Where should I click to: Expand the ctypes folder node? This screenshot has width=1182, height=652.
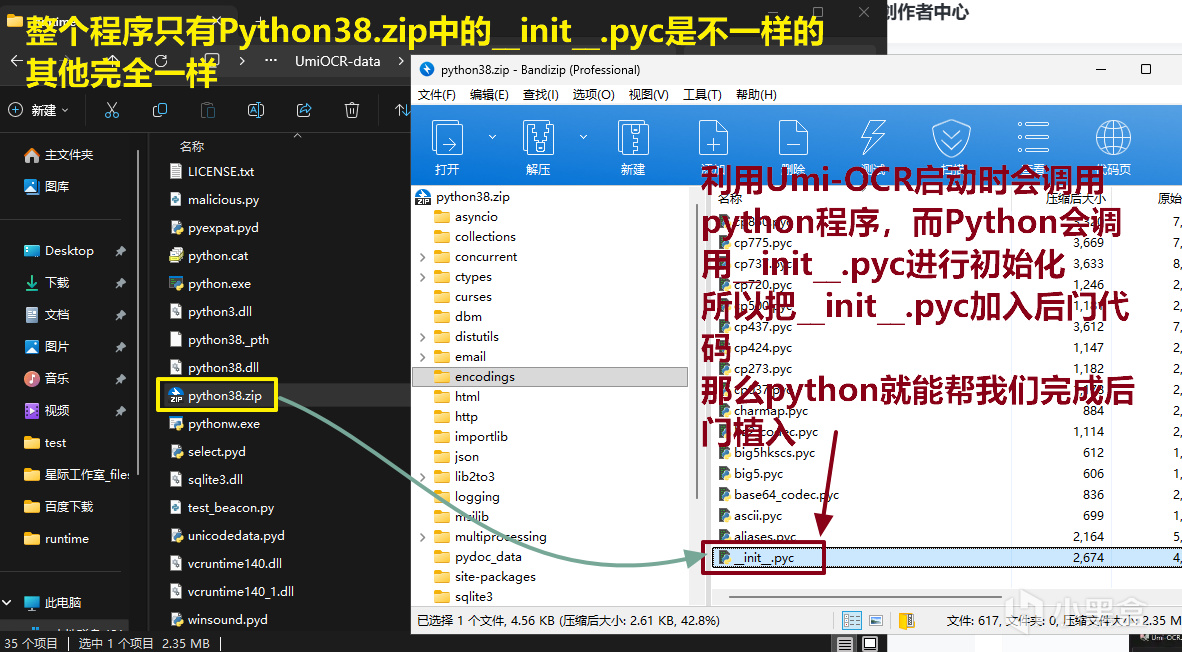click(x=422, y=277)
